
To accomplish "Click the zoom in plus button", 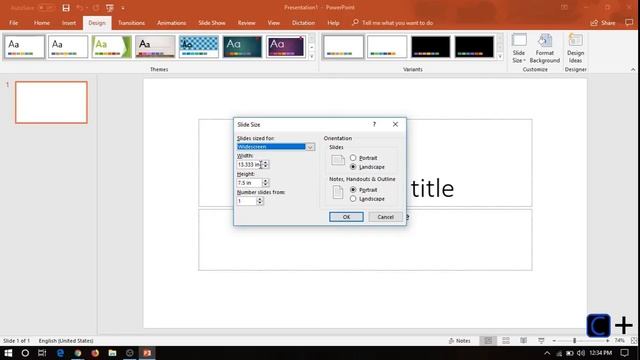I will click(607, 340).
